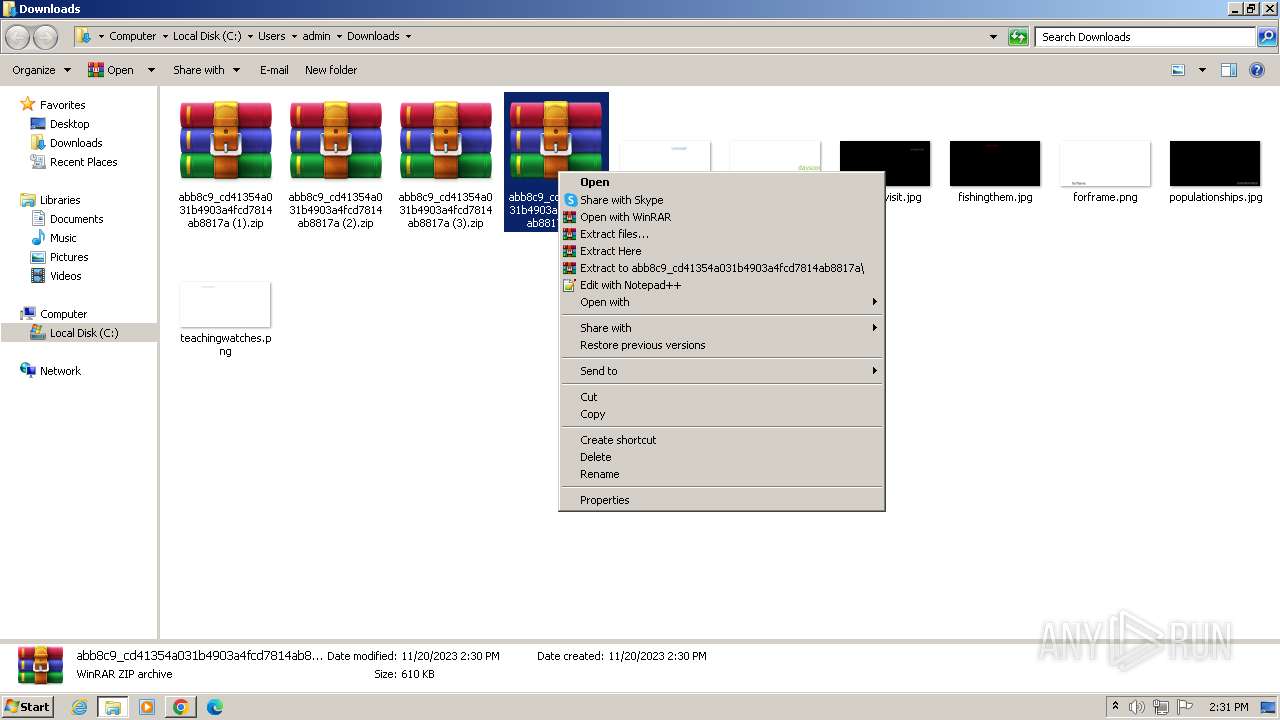Click the Help question mark icon
The image size is (1280, 720).
(x=1258, y=70)
